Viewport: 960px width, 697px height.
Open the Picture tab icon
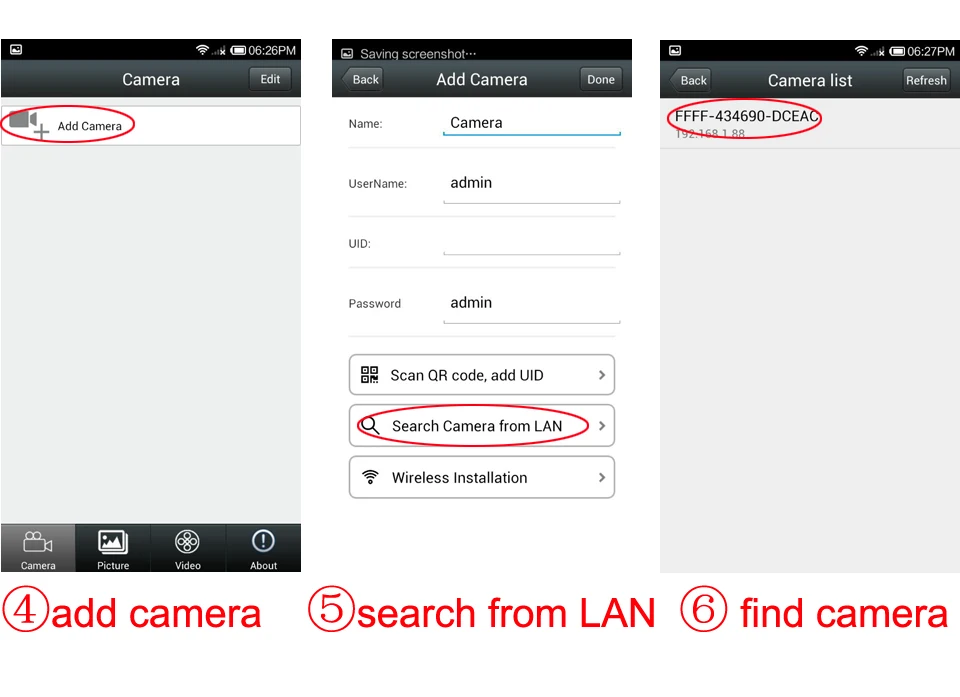tap(113, 541)
